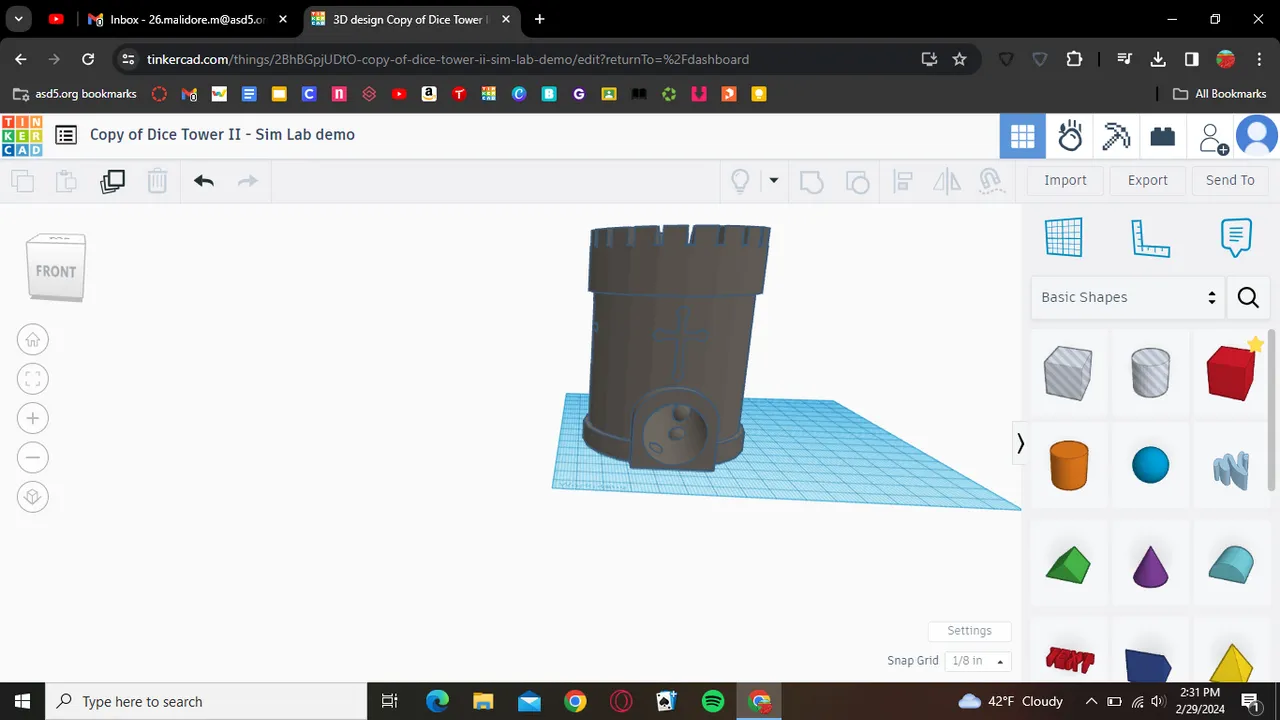Zoom out of the workplane

33,458
